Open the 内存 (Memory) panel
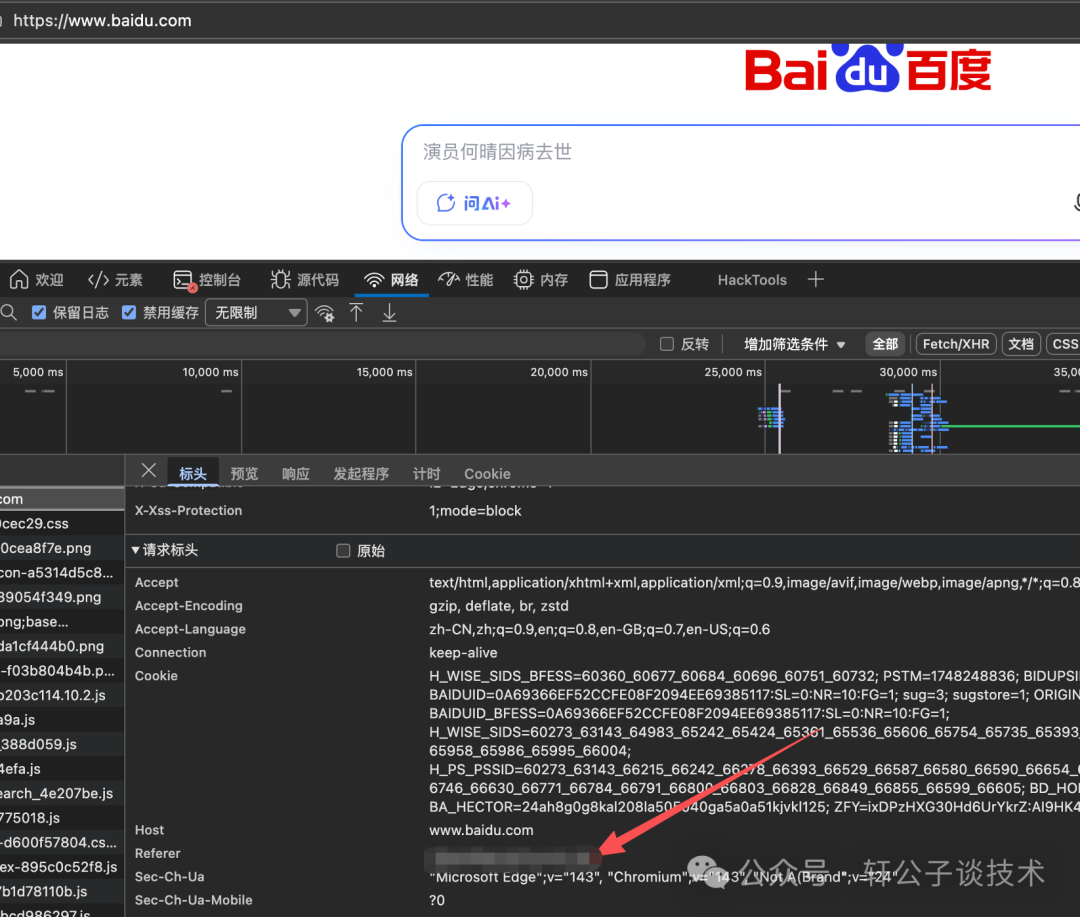Image resolution: width=1080 pixels, height=917 pixels. [540, 280]
